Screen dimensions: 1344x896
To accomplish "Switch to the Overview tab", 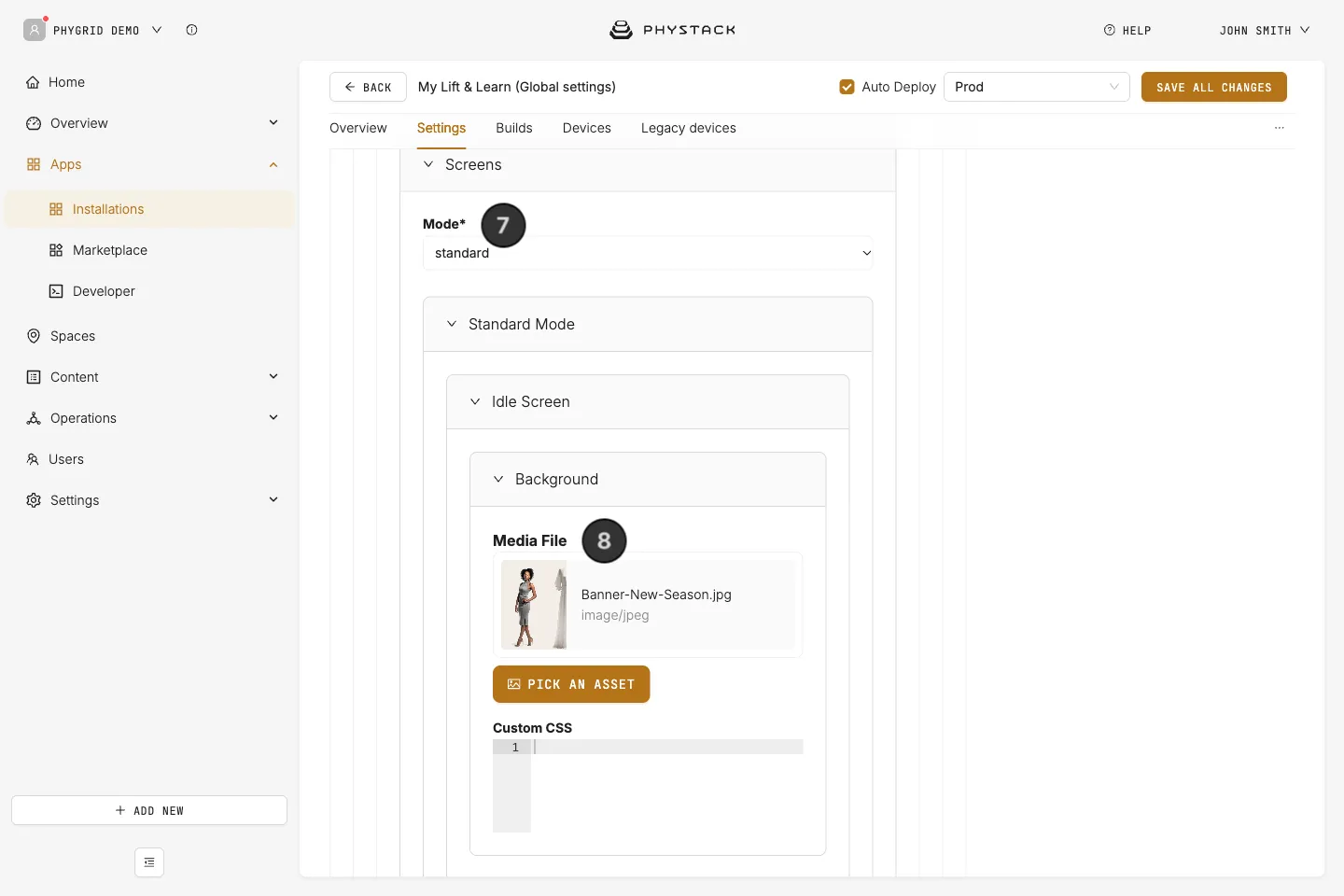I will tap(358, 128).
